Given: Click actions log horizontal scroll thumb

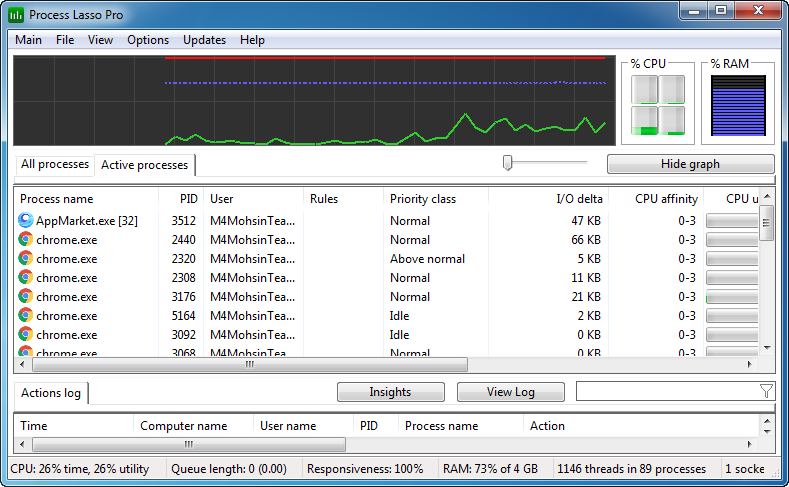Looking at the screenshot, I should tap(189, 444).
